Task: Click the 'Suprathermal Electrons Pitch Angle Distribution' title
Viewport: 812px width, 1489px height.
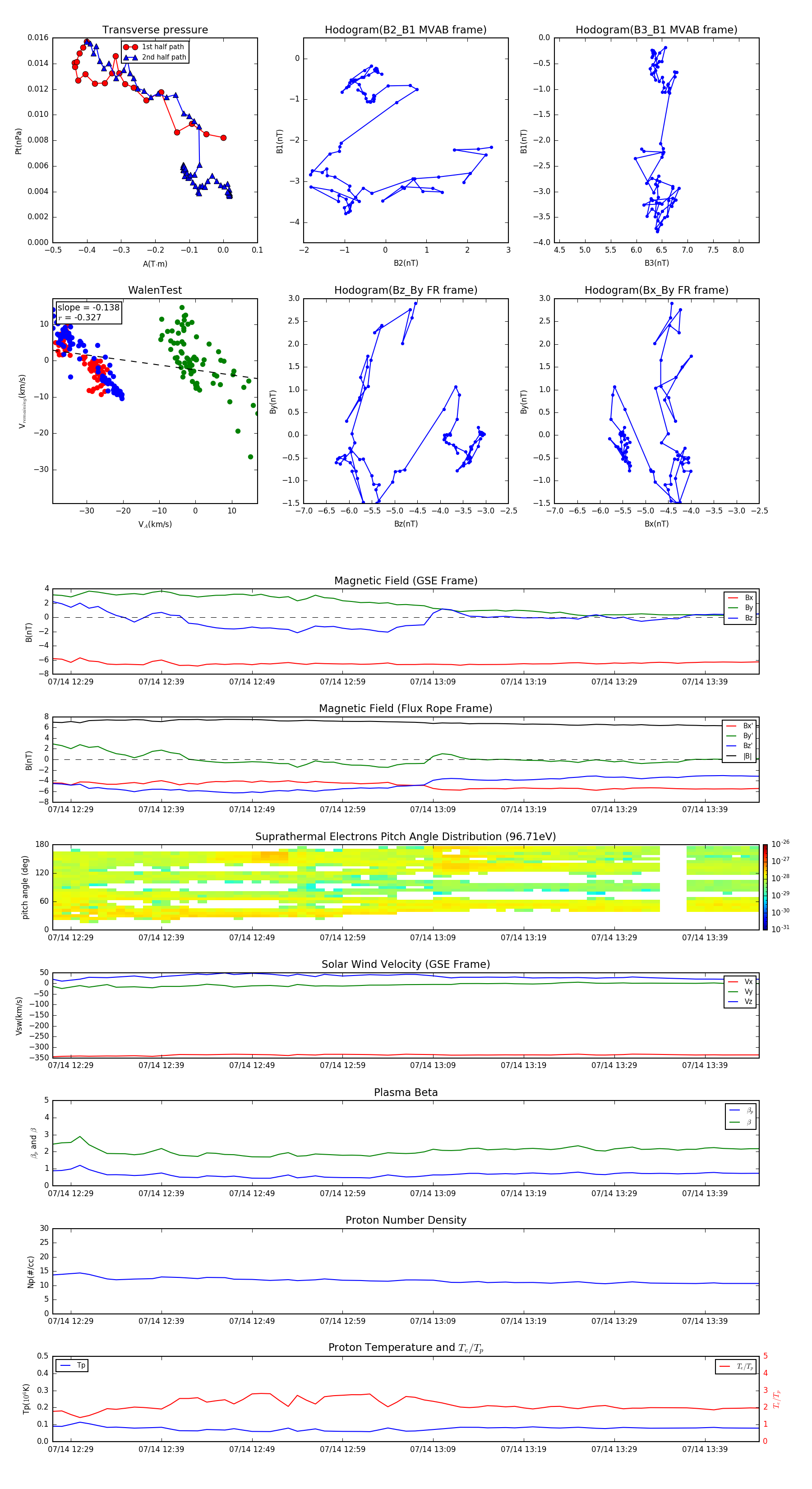Action: (x=405, y=837)
